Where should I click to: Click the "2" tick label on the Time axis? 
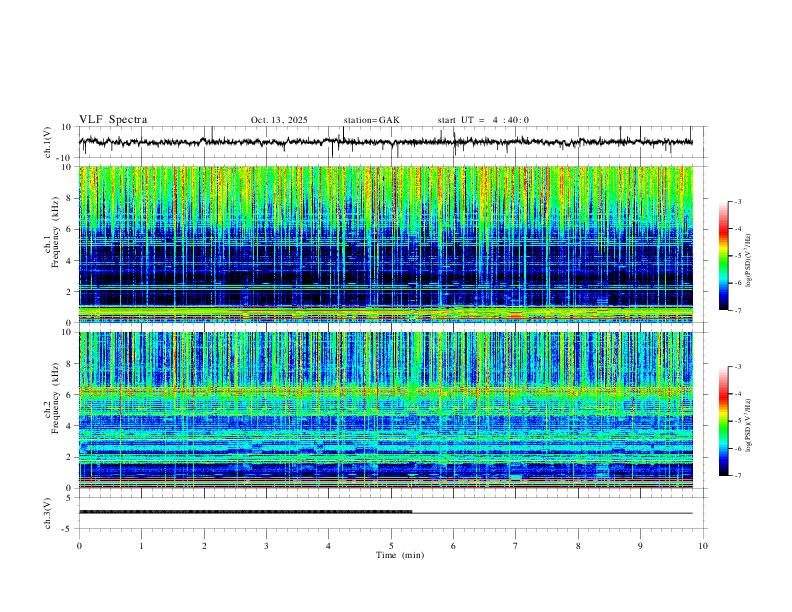click(x=204, y=546)
